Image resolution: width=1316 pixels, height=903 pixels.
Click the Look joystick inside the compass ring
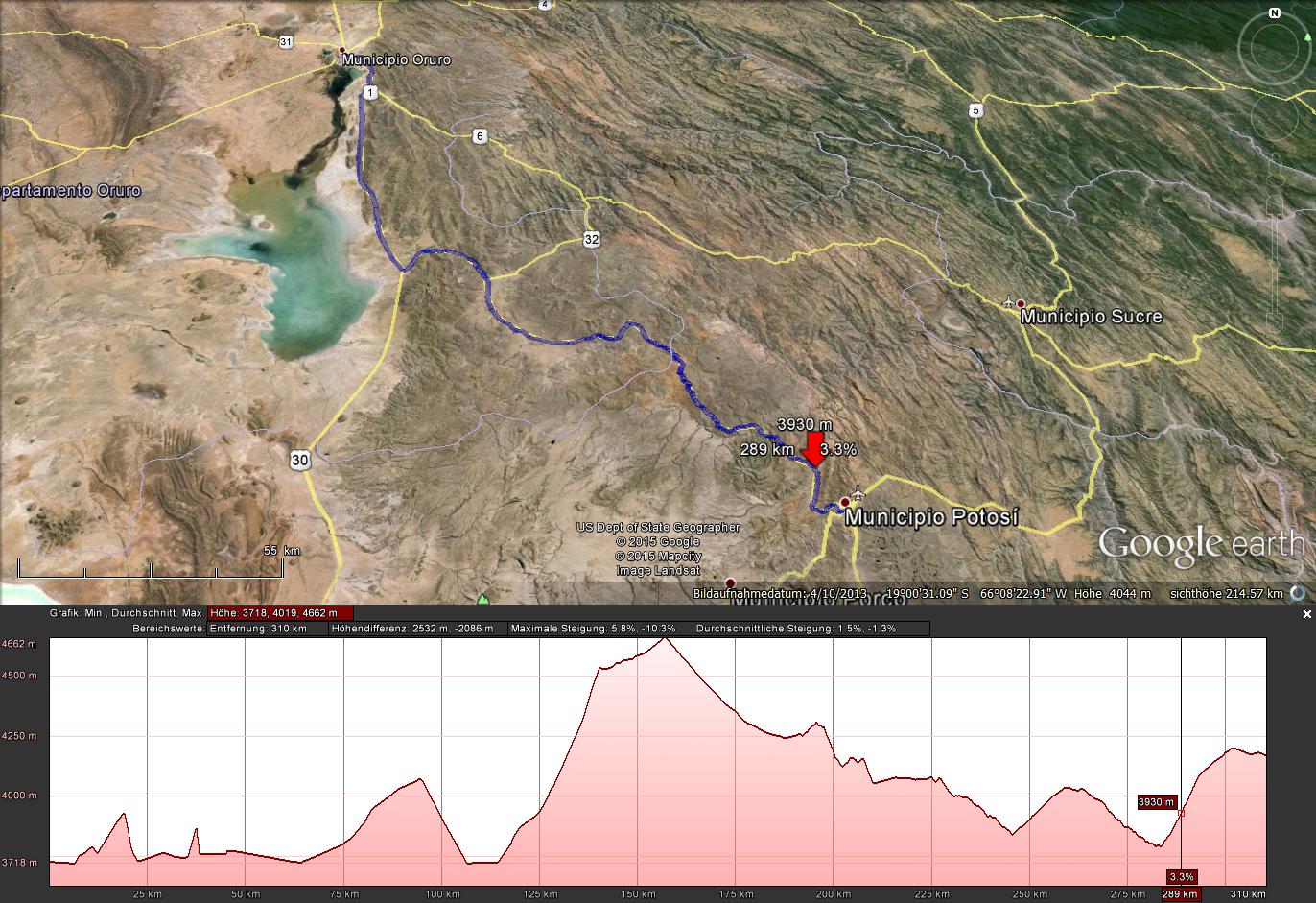pos(1274,48)
